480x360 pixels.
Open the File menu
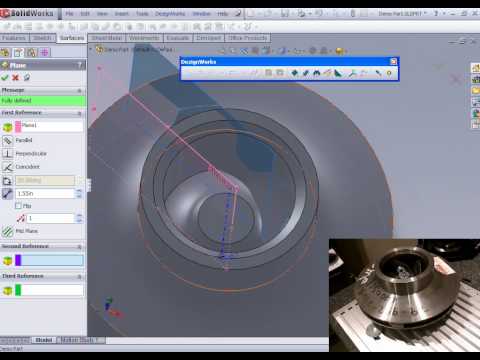69,14
